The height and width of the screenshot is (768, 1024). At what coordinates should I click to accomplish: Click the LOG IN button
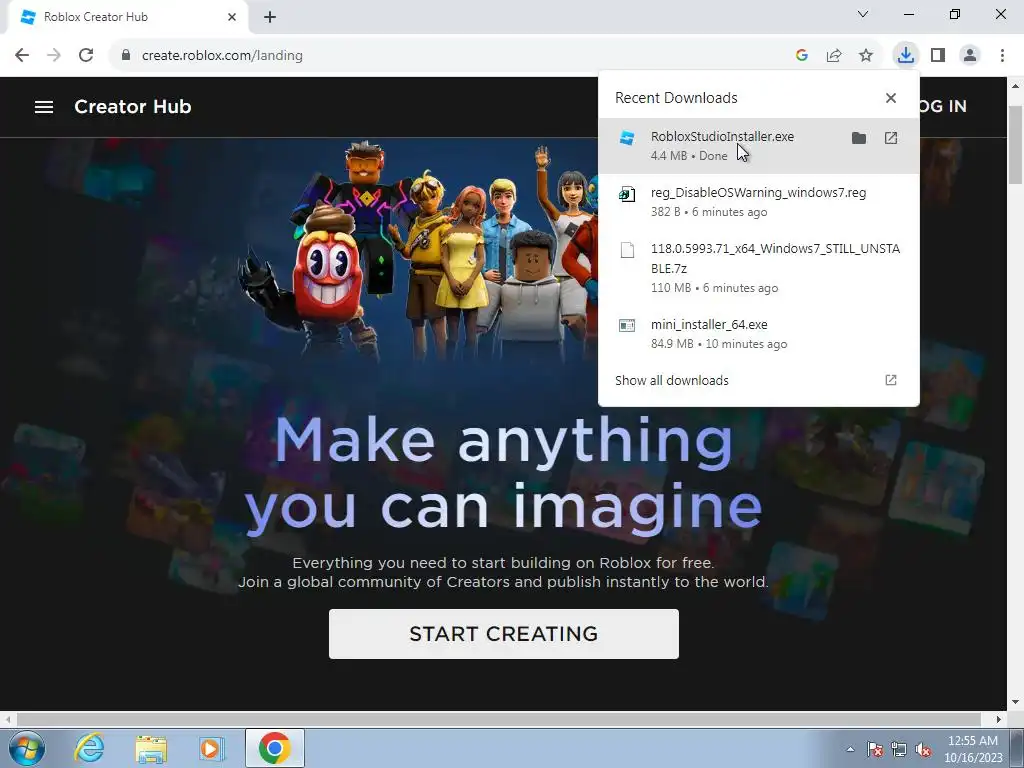point(942,106)
